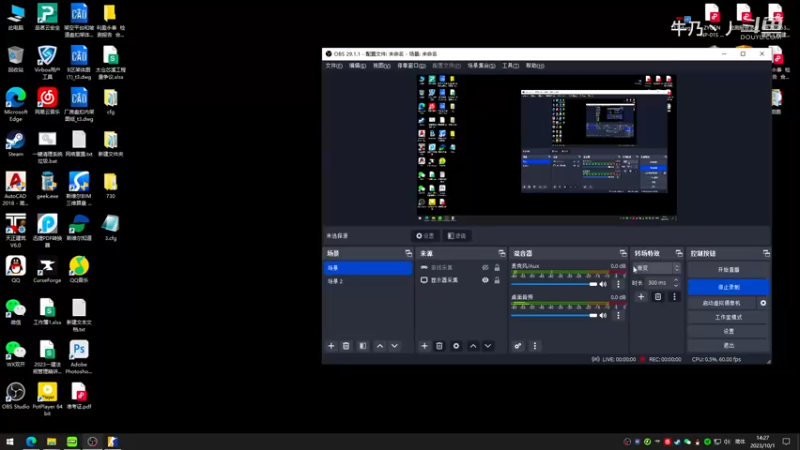Open Desktop Audio channel options dots
The height and width of the screenshot is (450, 800).
618,315
